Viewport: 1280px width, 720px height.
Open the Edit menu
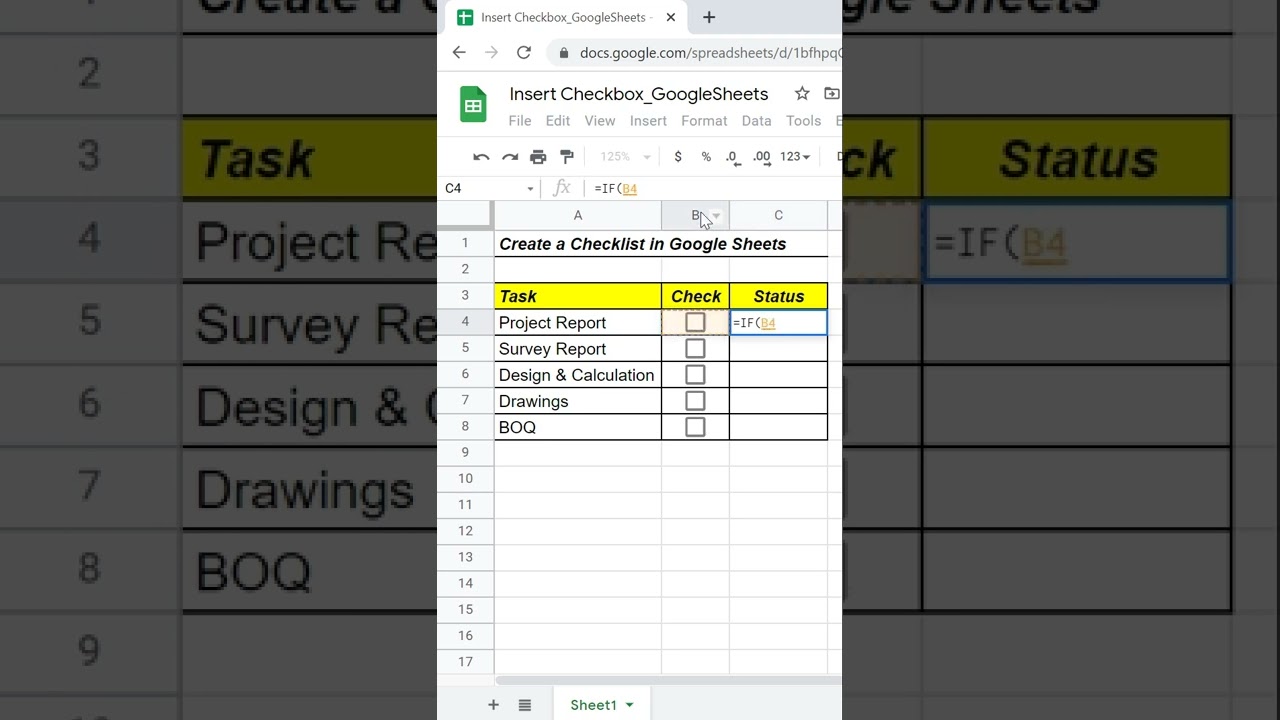[x=558, y=121]
